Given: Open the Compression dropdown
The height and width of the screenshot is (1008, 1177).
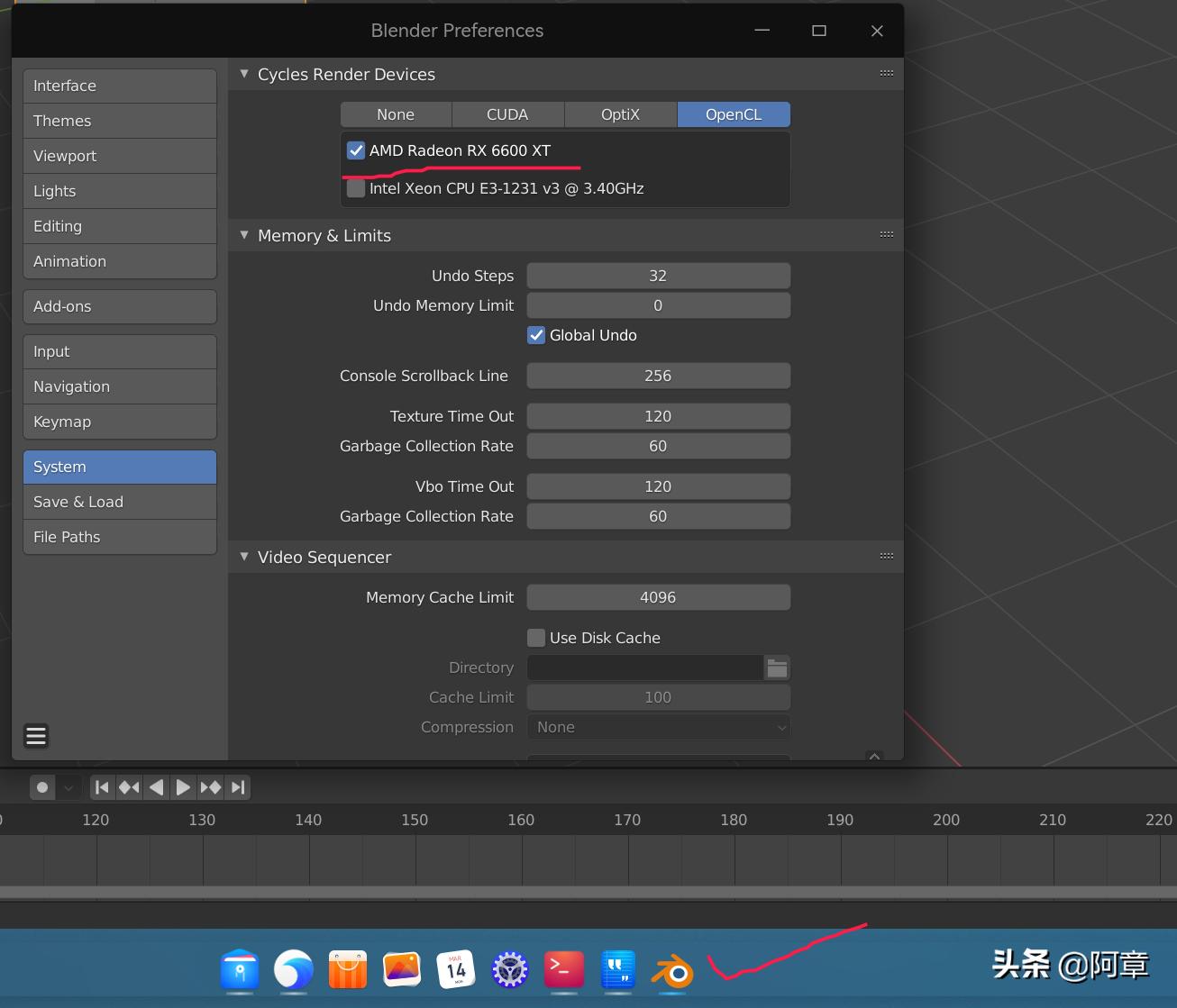Looking at the screenshot, I should (x=658, y=727).
